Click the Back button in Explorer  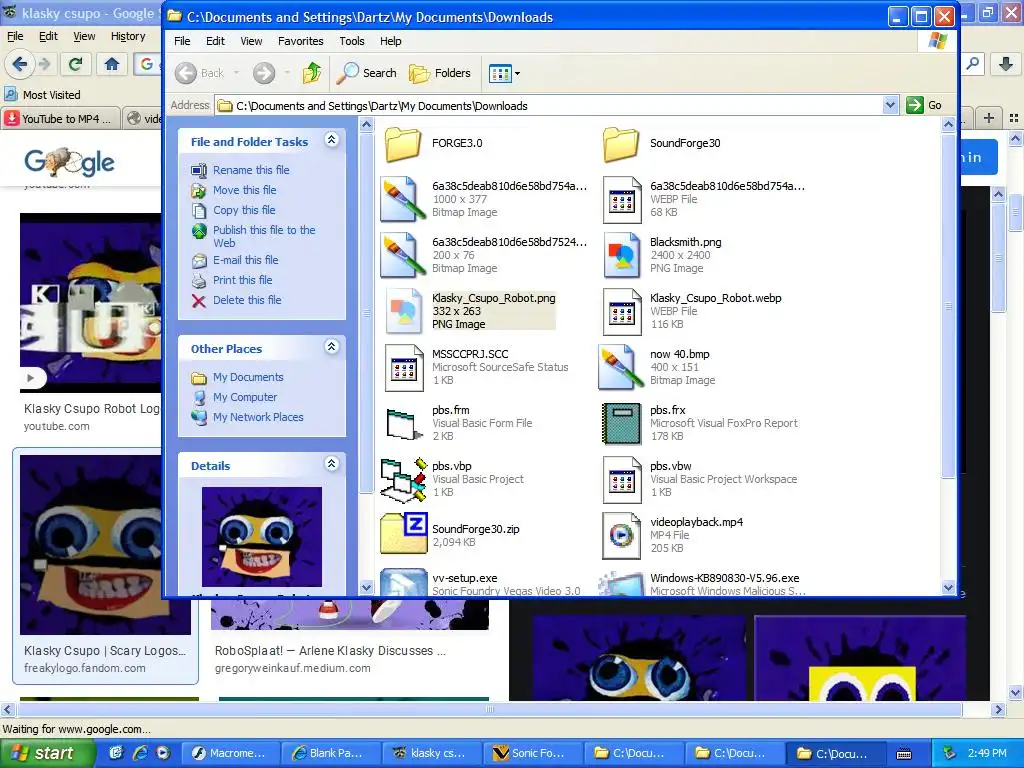[x=200, y=73]
